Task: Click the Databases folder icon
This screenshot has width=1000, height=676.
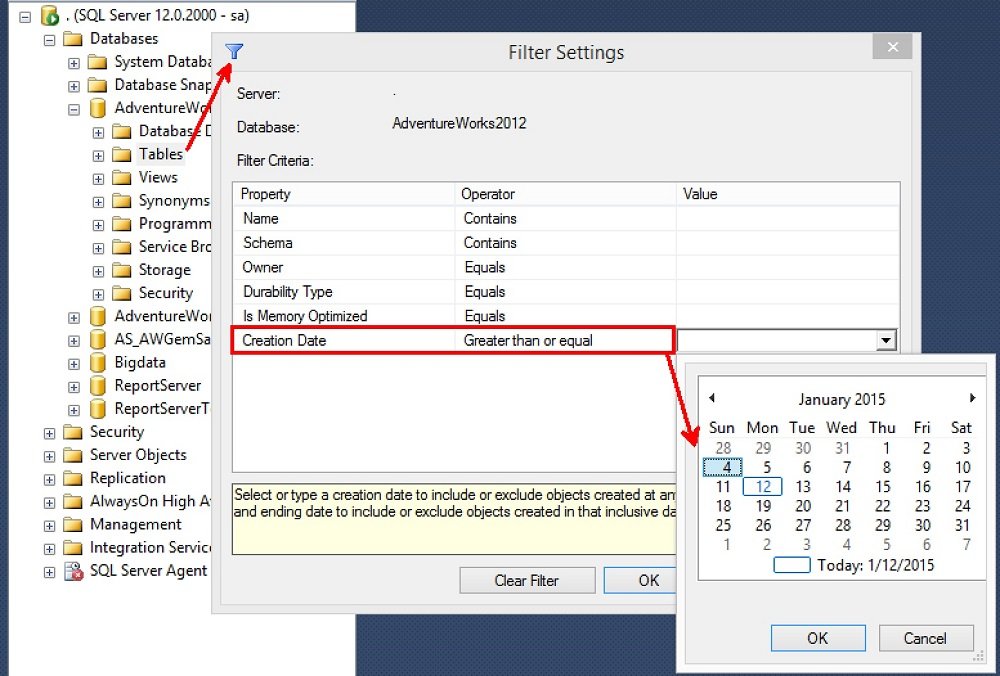Action: pos(73,39)
